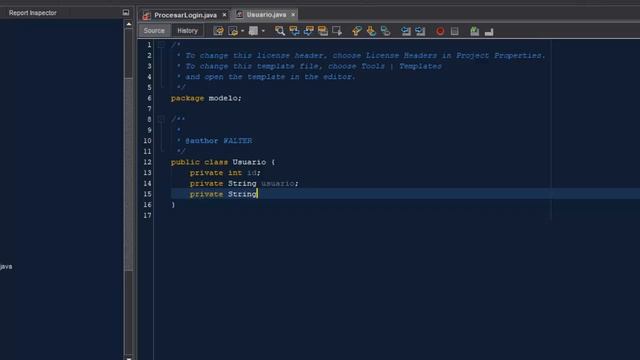Open the Back navigation dropdown arrow
The image size is (640, 360).
click(242, 31)
